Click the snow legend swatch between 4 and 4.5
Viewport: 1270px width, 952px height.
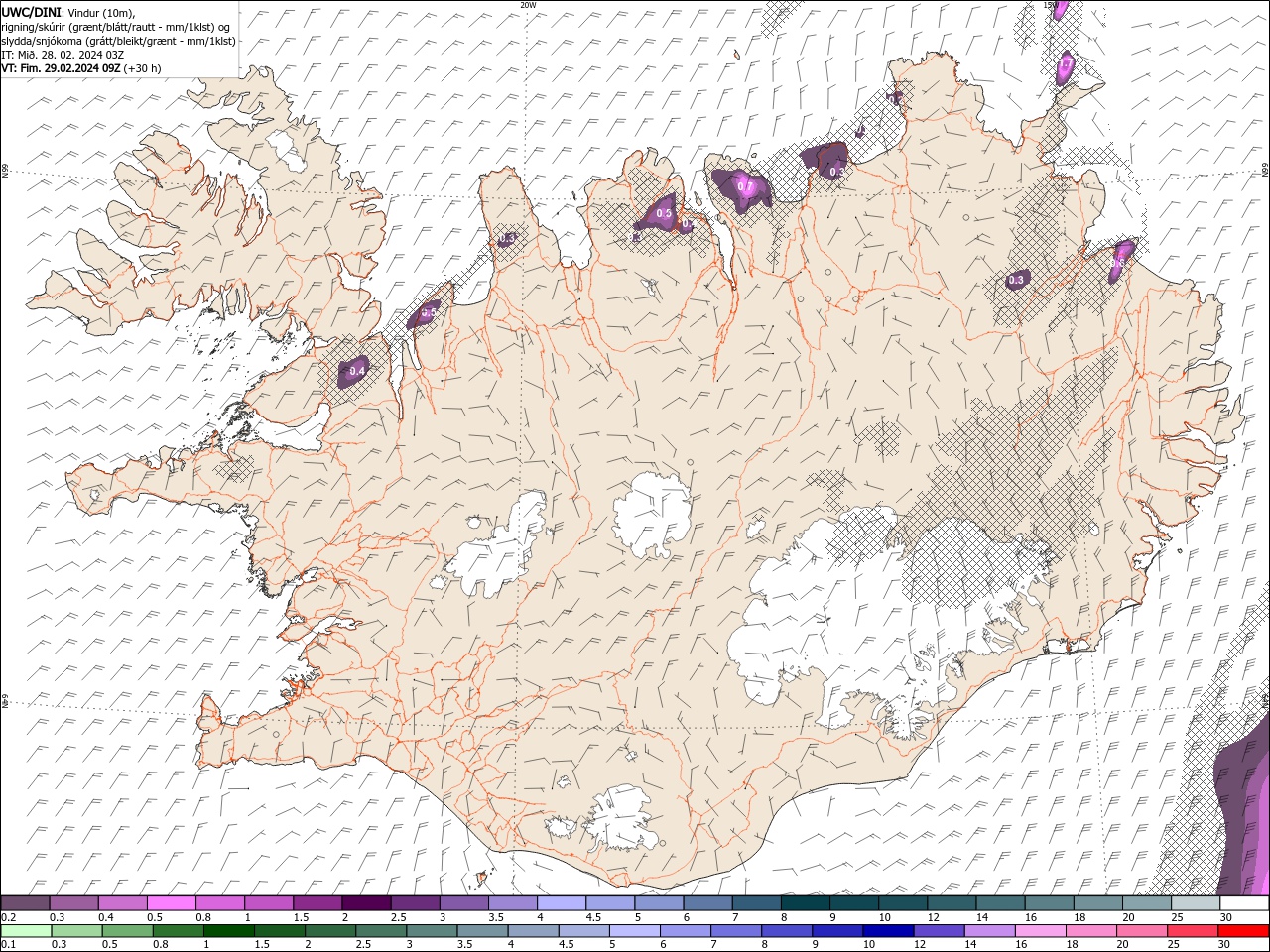[x=562, y=903]
